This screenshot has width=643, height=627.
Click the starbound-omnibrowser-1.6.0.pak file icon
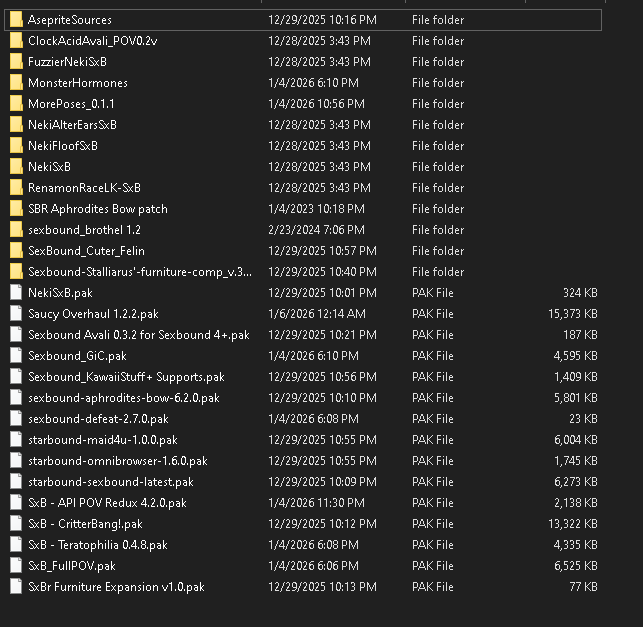coord(16,461)
